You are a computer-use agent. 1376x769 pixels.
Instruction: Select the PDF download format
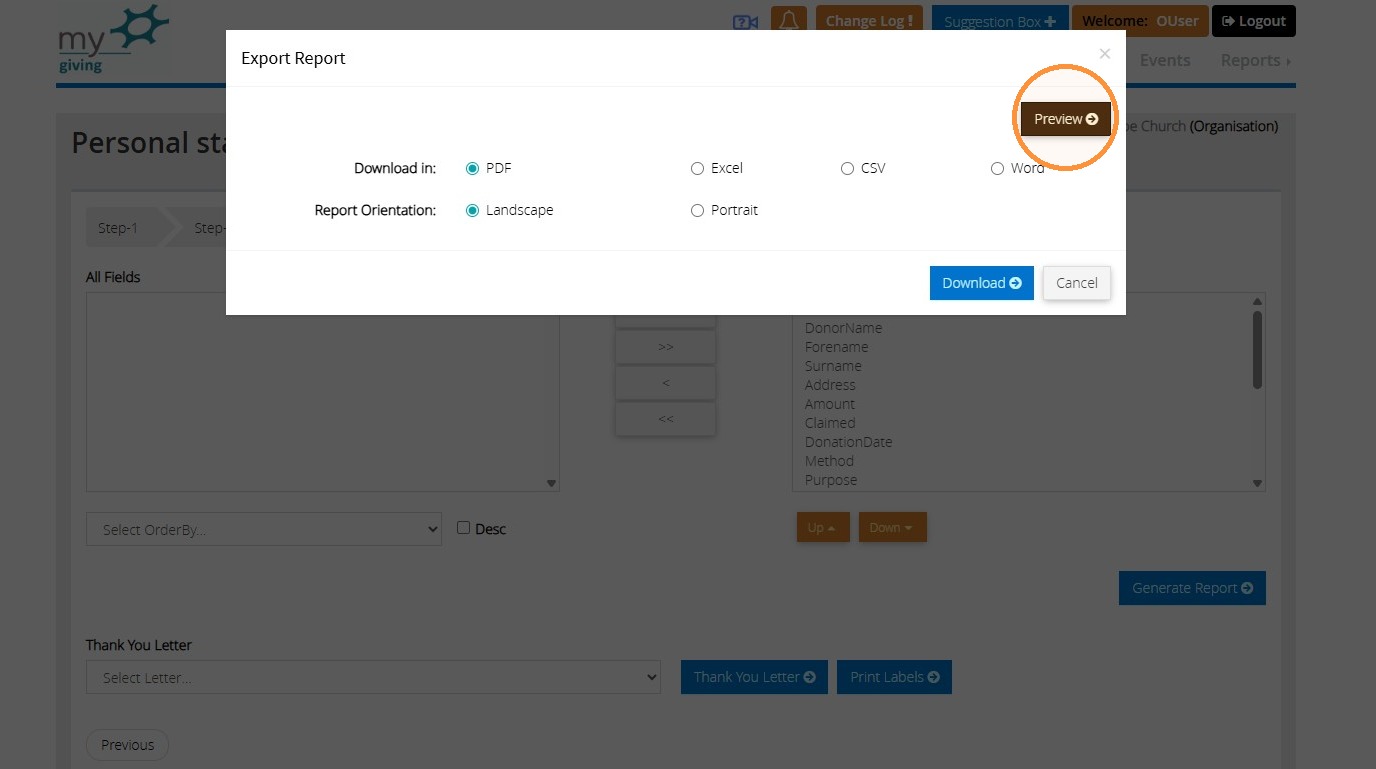pos(473,169)
